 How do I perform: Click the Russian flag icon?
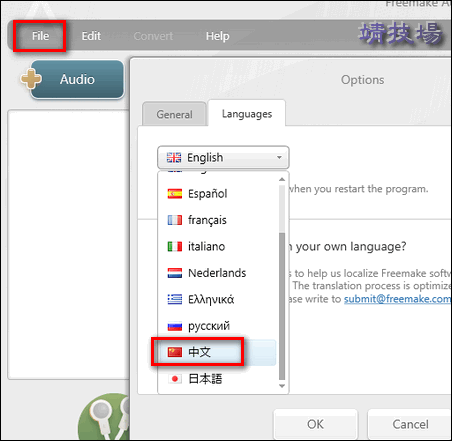pos(175,326)
